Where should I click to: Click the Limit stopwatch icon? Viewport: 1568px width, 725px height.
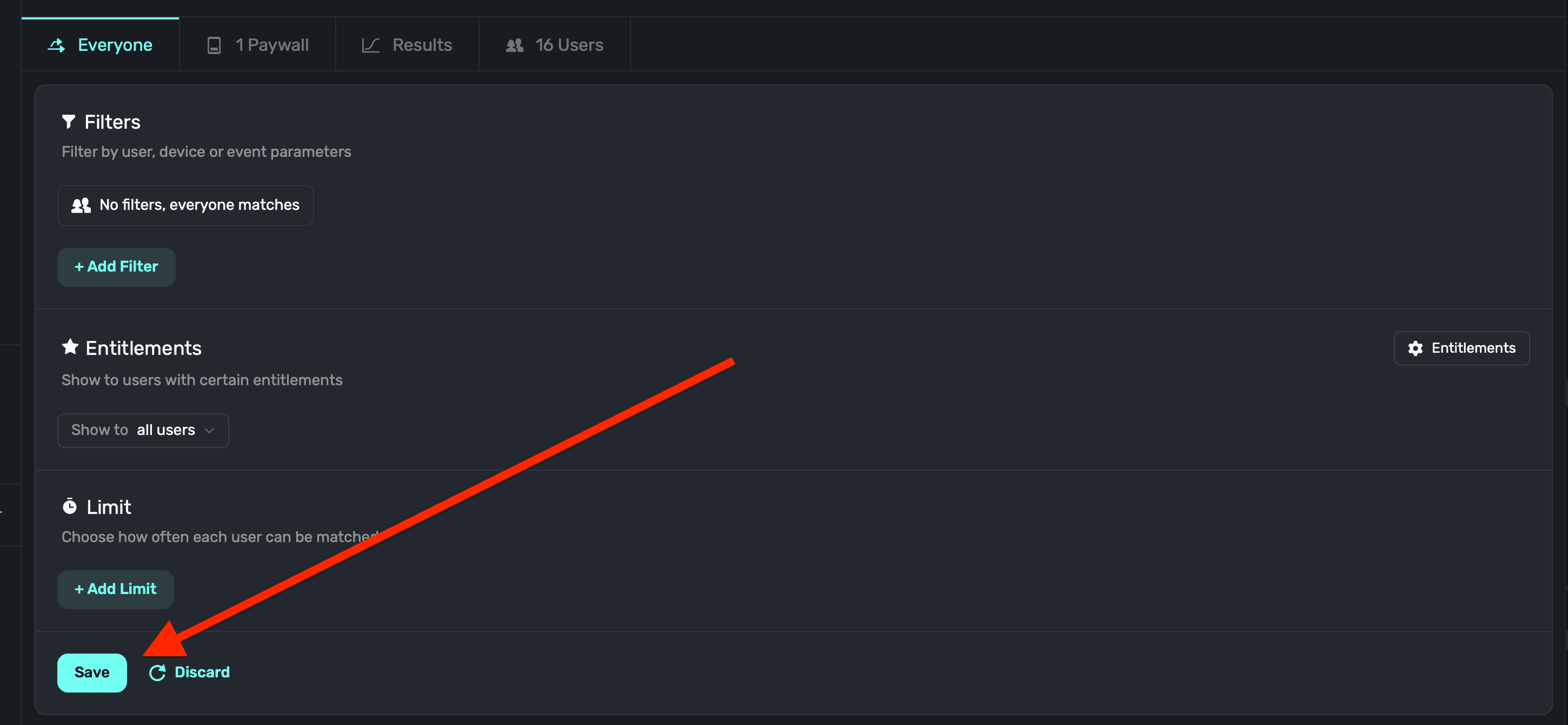[70, 506]
